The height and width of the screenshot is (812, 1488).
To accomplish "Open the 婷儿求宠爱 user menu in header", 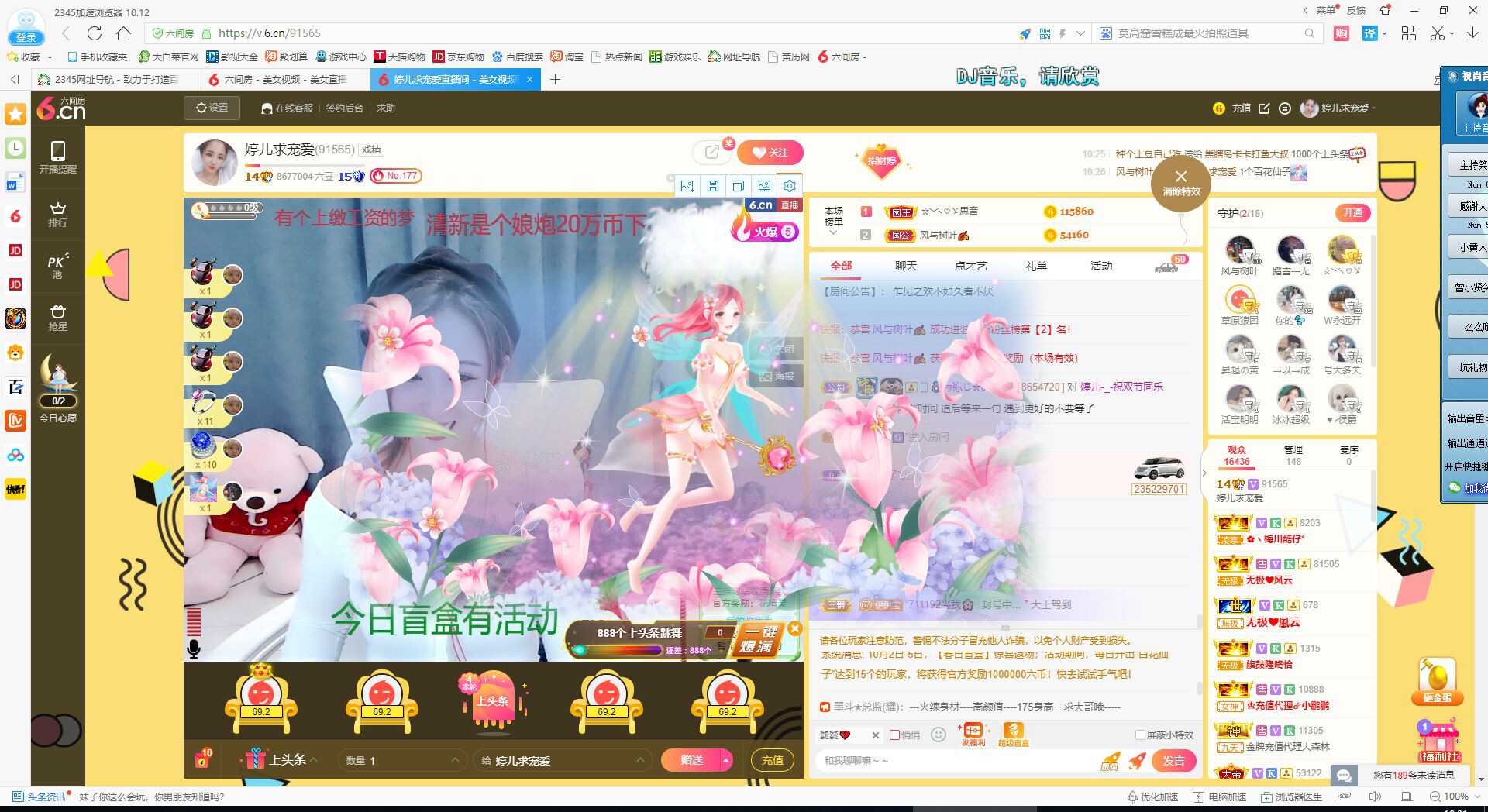I will pyautogui.click(x=1338, y=108).
